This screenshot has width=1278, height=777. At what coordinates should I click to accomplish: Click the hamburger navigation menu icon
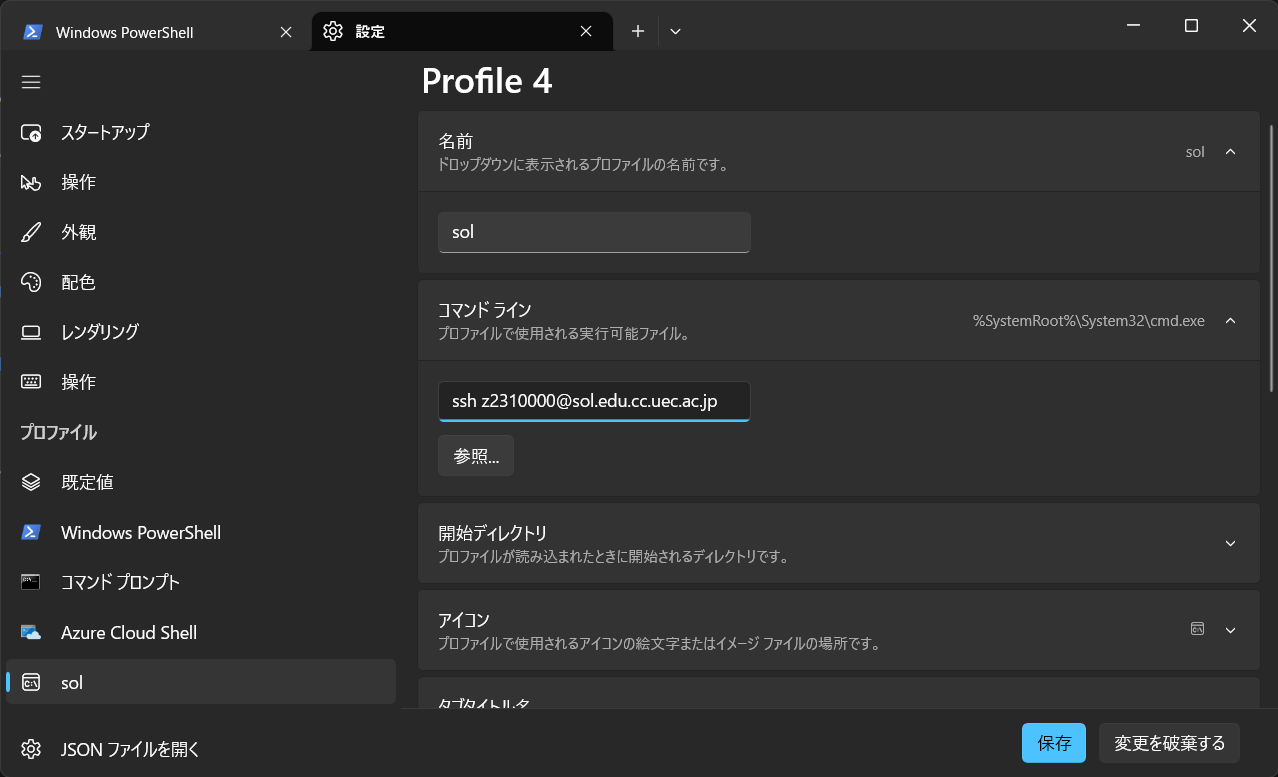tap(31, 82)
